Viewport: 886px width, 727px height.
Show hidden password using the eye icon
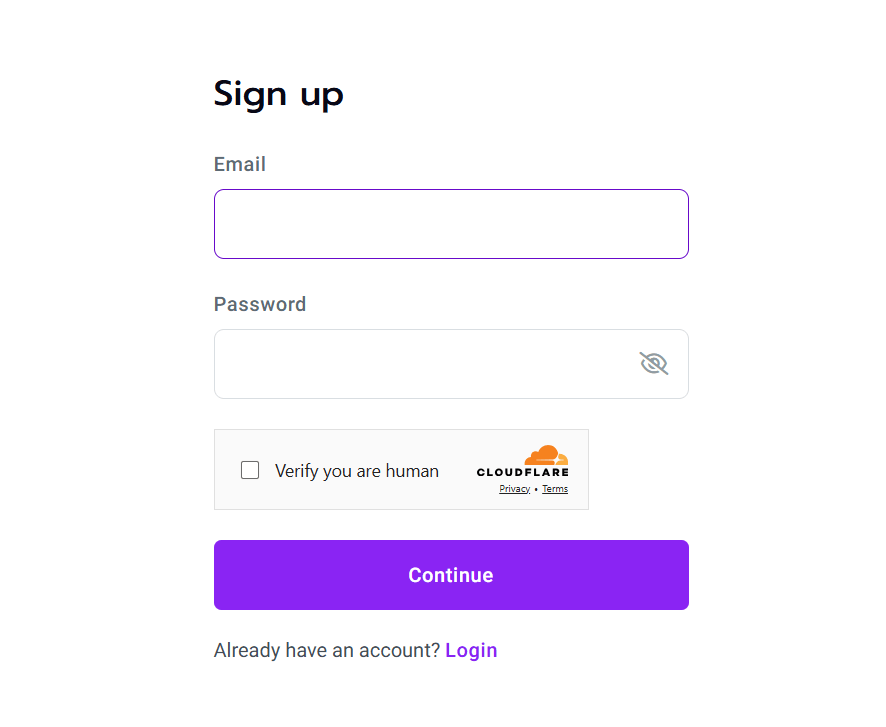click(654, 363)
